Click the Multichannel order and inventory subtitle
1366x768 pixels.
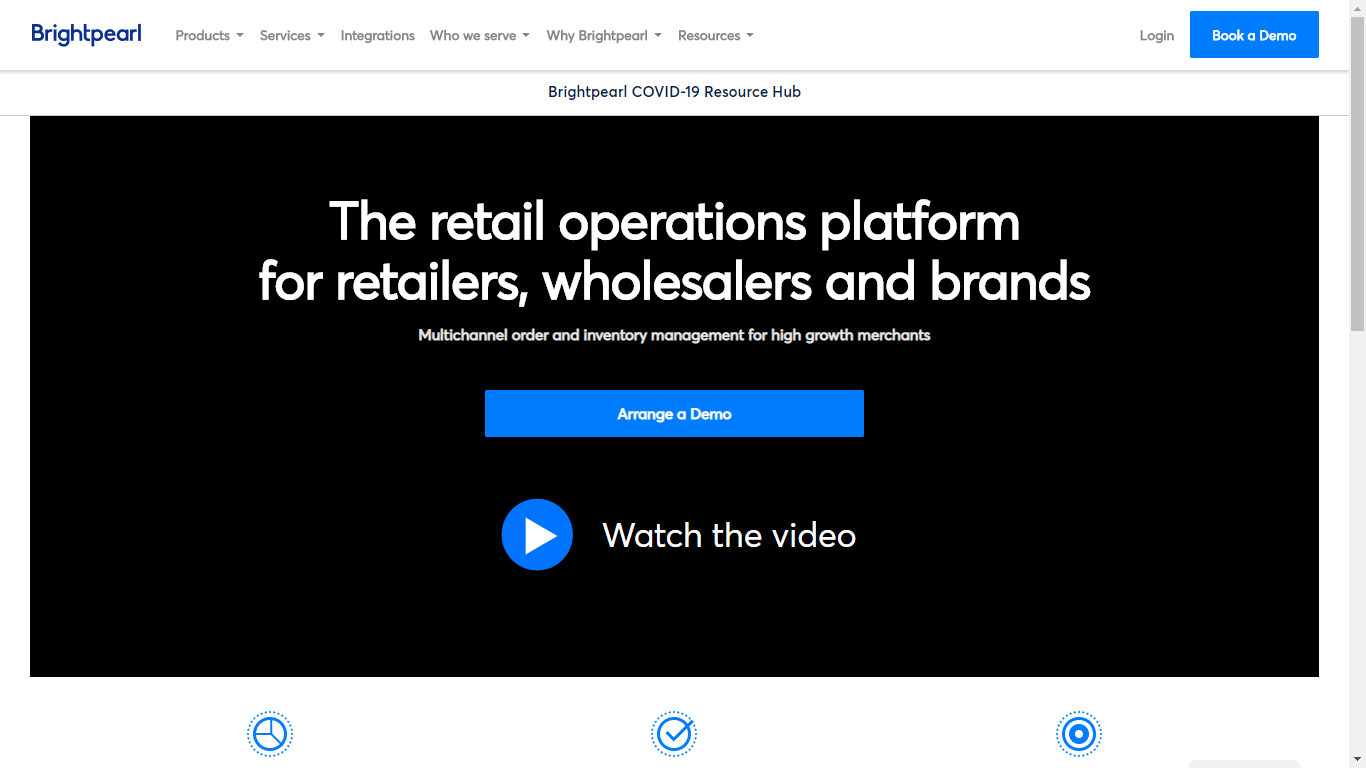point(674,335)
